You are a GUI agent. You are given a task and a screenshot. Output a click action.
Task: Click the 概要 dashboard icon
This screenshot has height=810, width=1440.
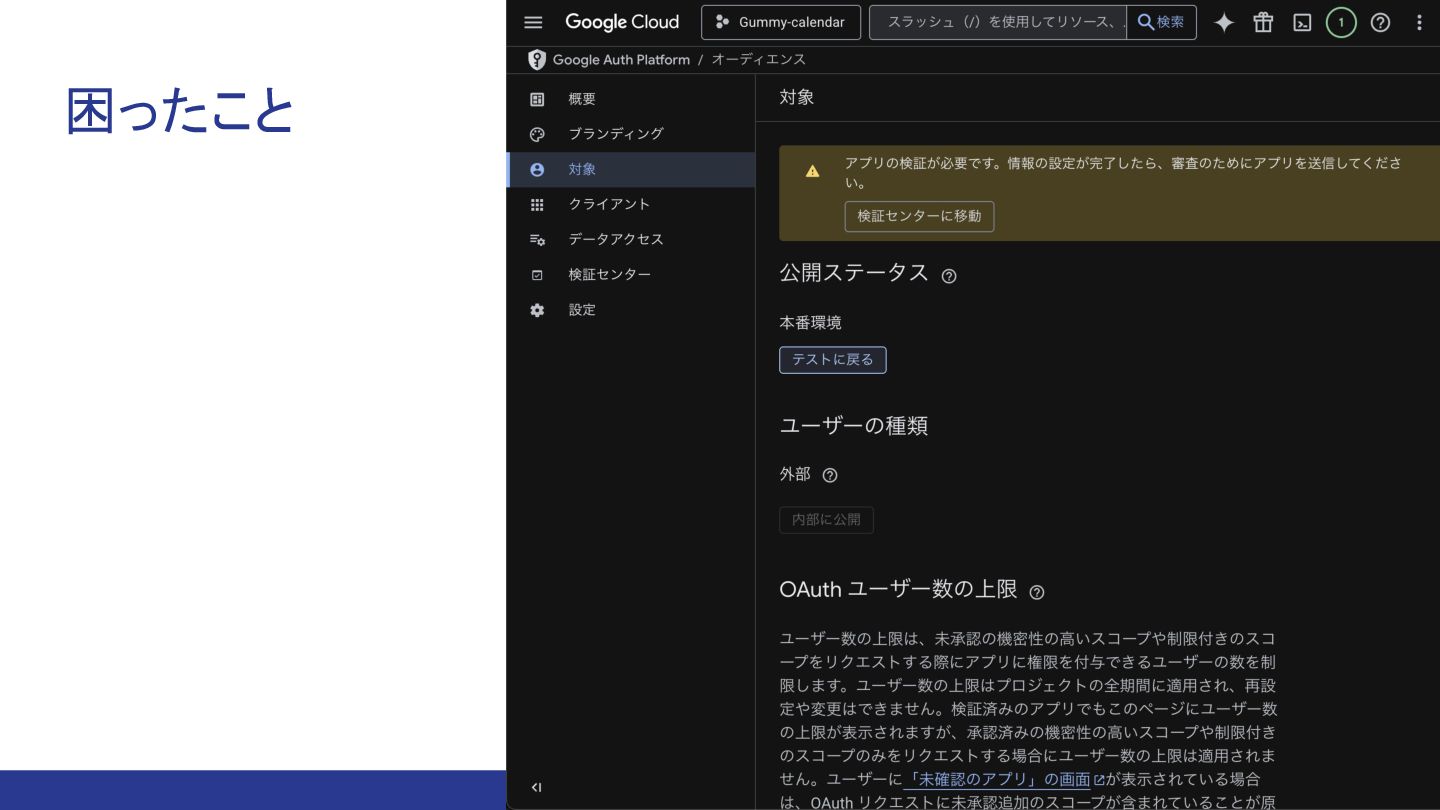537,99
